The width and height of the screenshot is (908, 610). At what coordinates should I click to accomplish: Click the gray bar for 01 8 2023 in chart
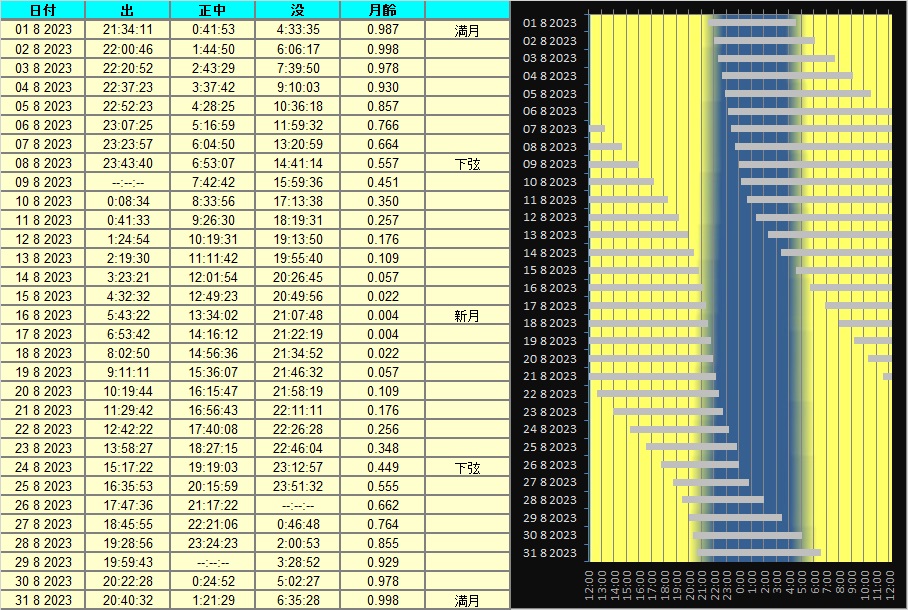752,21
